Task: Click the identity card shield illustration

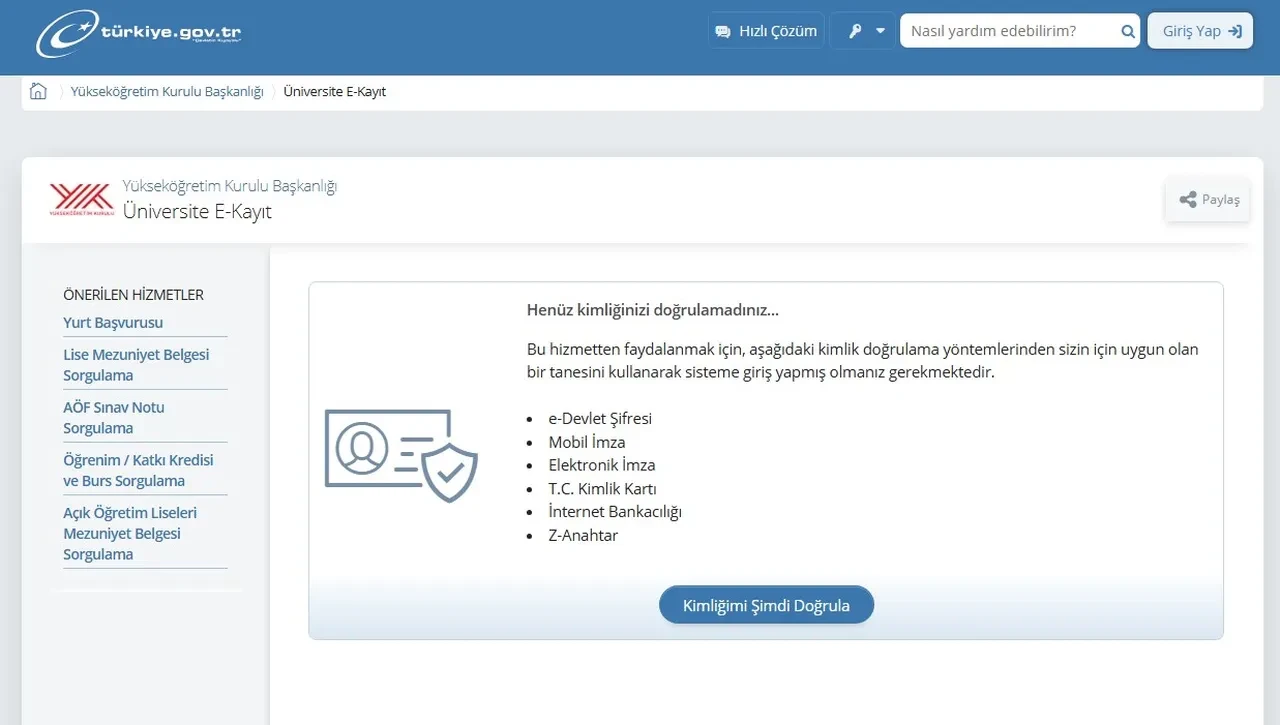Action: 401,455
